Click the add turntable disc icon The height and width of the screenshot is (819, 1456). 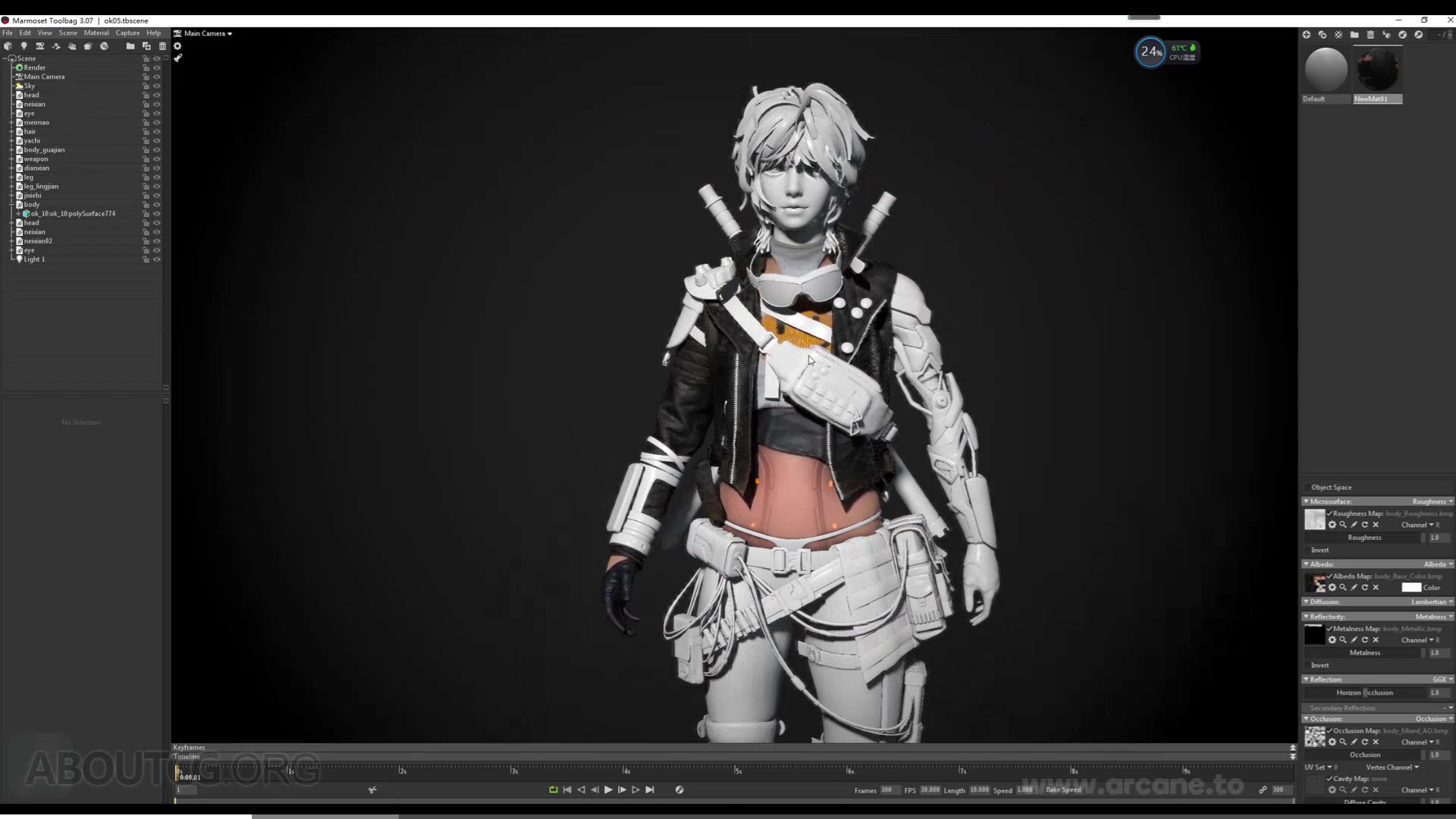click(x=104, y=46)
